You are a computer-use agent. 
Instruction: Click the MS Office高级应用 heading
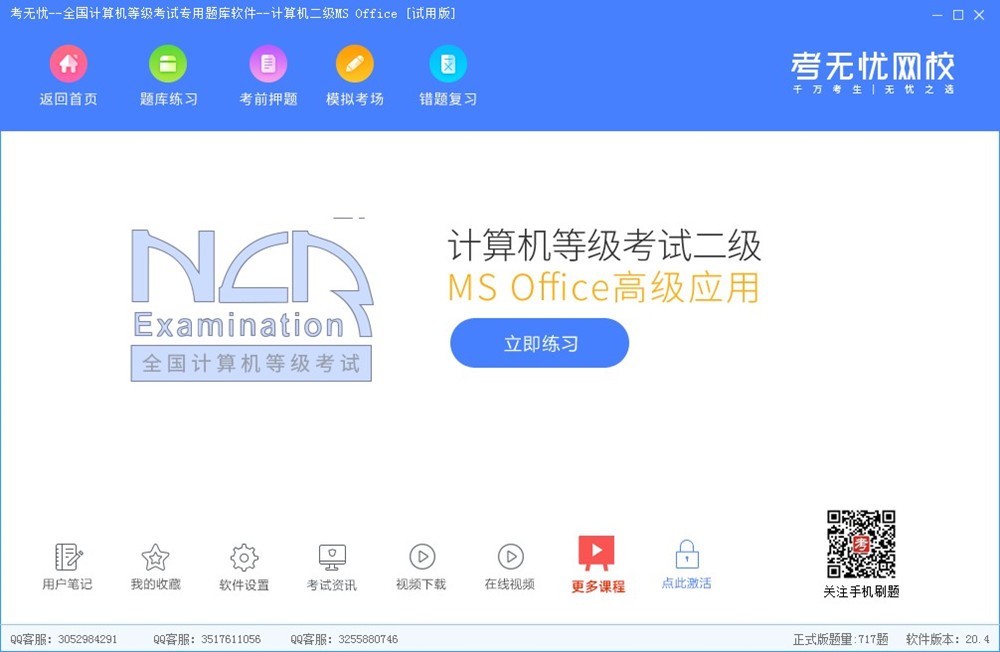[603, 287]
